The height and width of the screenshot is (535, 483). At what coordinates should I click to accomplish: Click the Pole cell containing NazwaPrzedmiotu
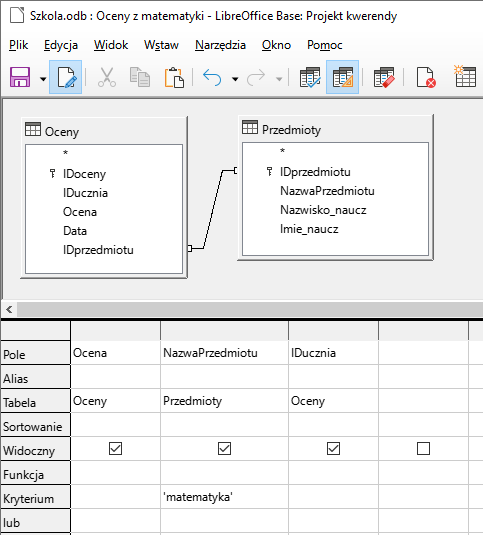[x=224, y=352]
